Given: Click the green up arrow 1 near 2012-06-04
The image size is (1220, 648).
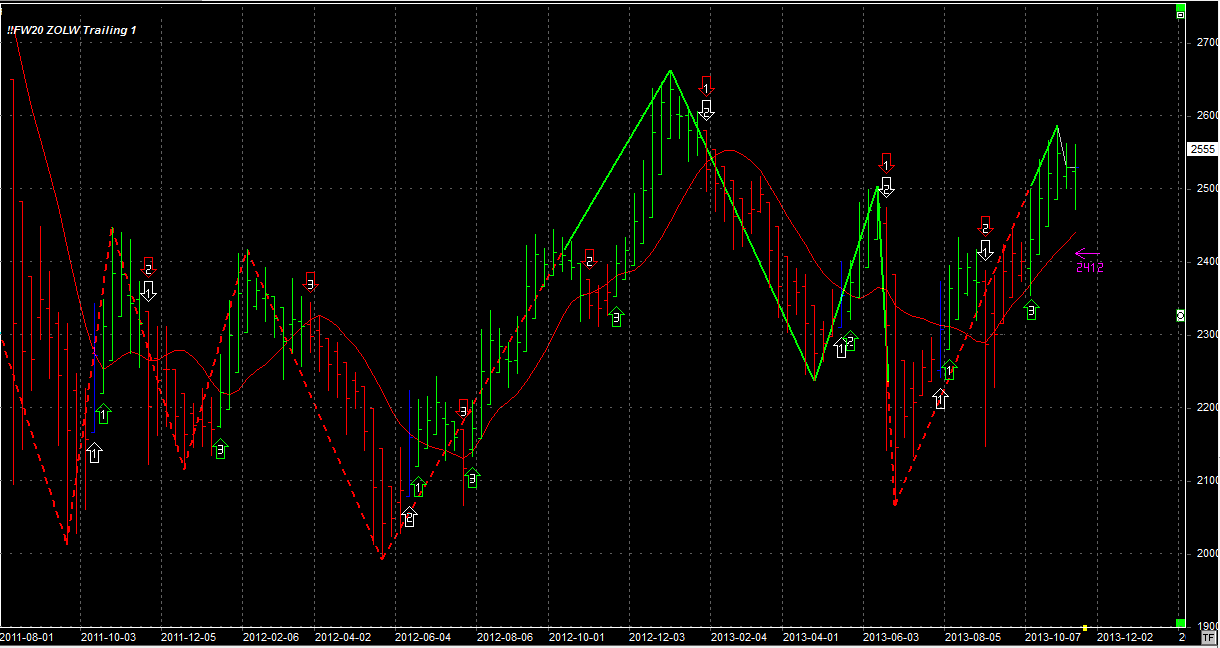Looking at the screenshot, I should [418, 487].
